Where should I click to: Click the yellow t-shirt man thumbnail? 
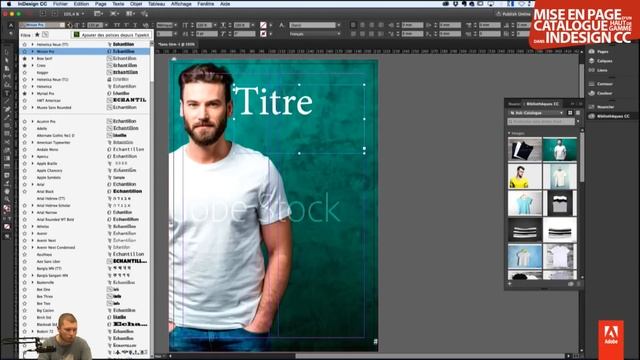[x=524, y=176]
